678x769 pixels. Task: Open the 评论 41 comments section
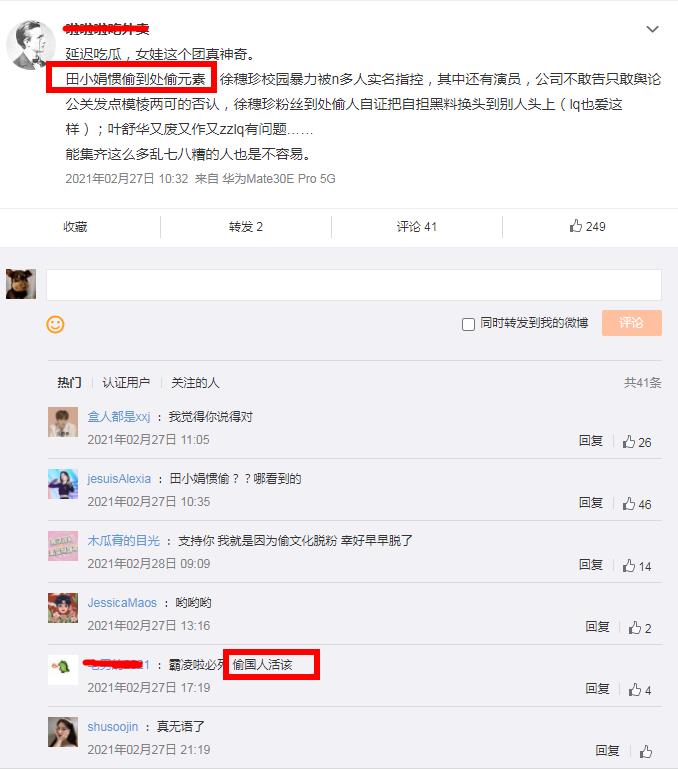coord(417,227)
